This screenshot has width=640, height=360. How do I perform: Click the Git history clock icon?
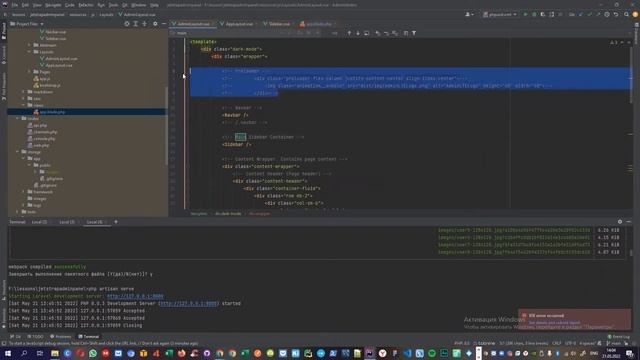pos(607,14)
